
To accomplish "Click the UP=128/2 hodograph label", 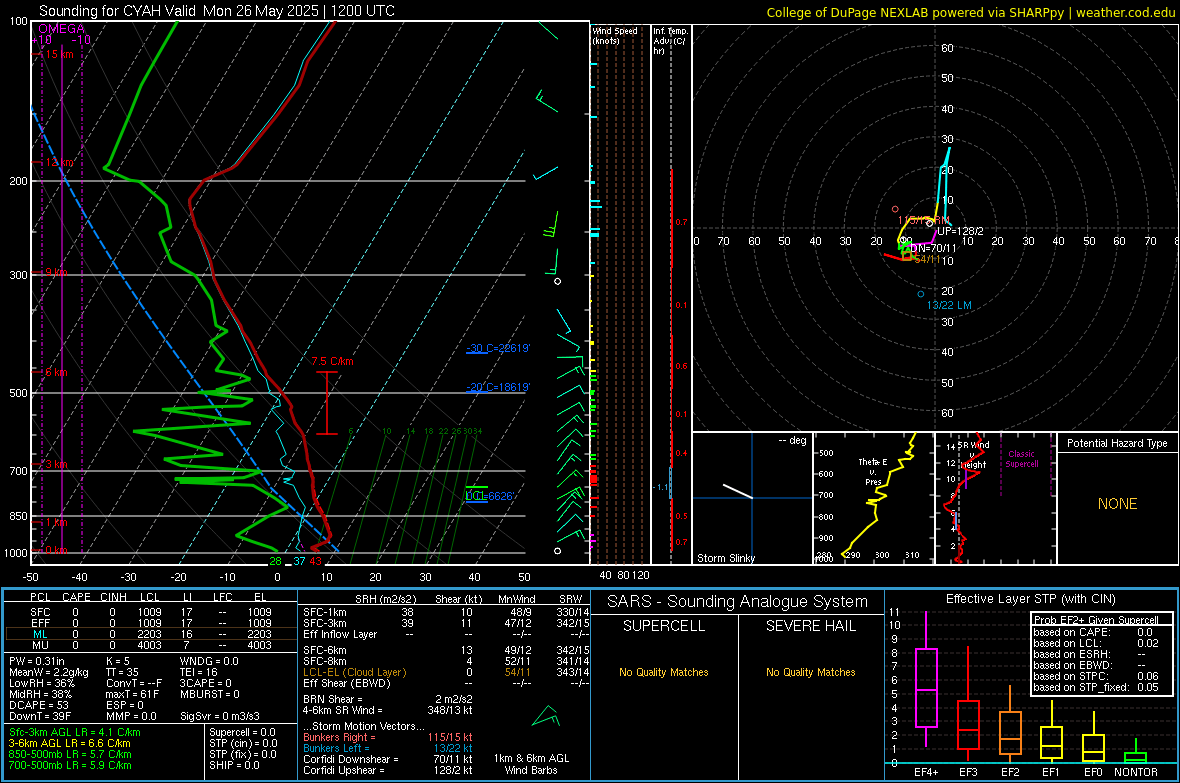I will pyautogui.click(x=960, y=231).
